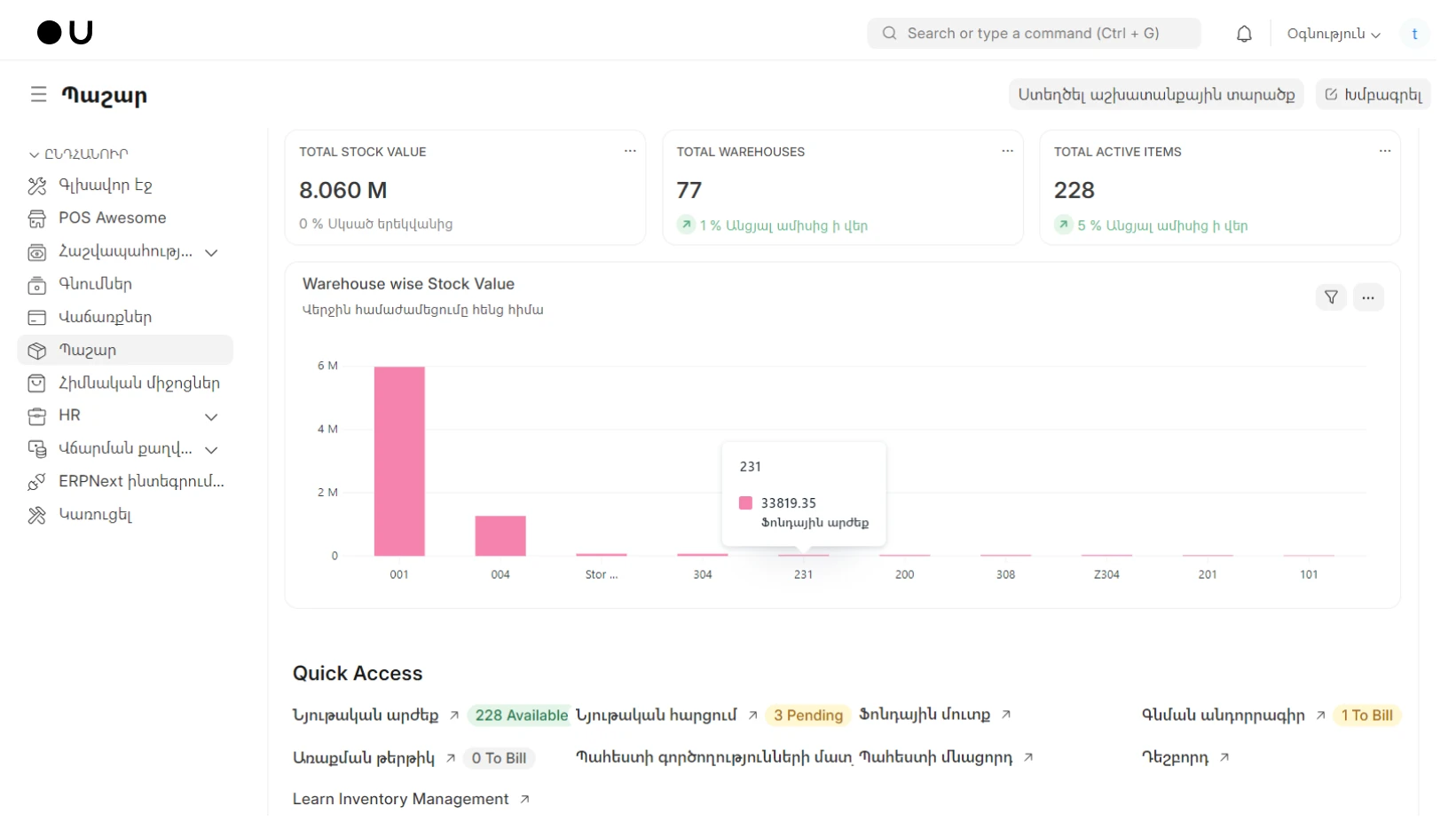The image size is (1456, 830).
Task: Click the Խմբագրել edit button
Action: click(1373, 94)
